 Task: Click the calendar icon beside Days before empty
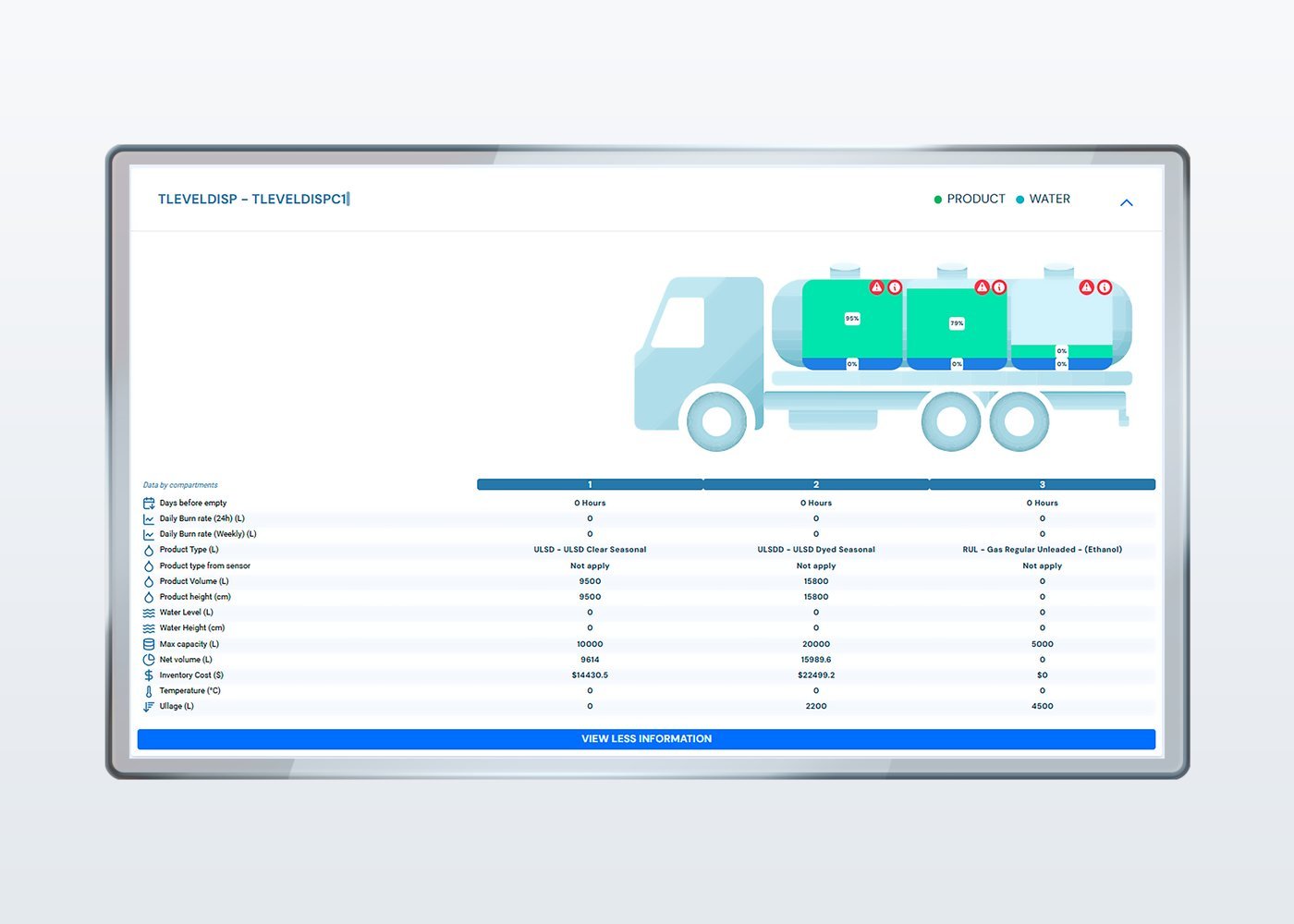[149, 503]
